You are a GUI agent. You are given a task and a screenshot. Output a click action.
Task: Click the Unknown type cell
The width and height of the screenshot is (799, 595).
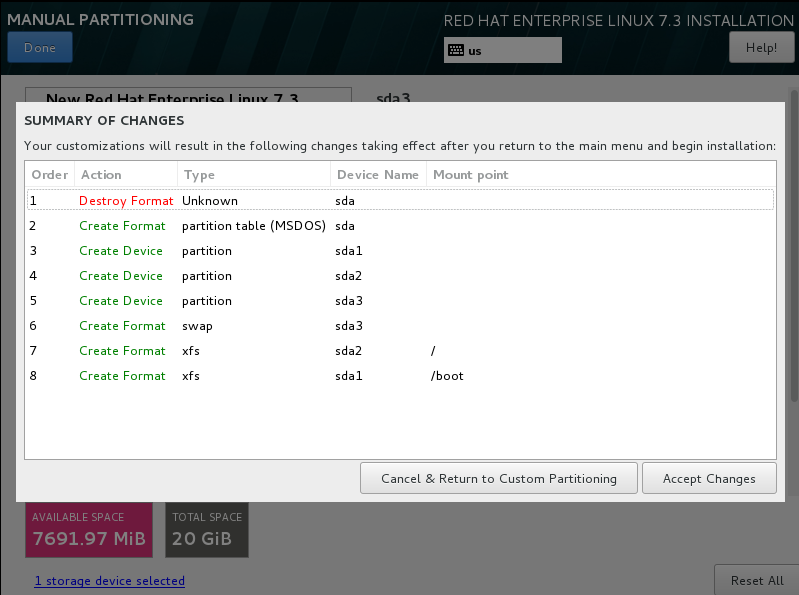[x=210, y=201]
